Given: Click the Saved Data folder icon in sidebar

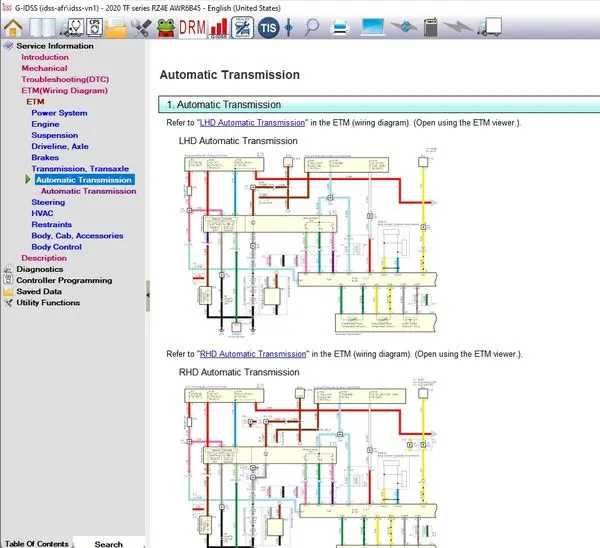Looking at the screenshot, I should coord(8,292).
